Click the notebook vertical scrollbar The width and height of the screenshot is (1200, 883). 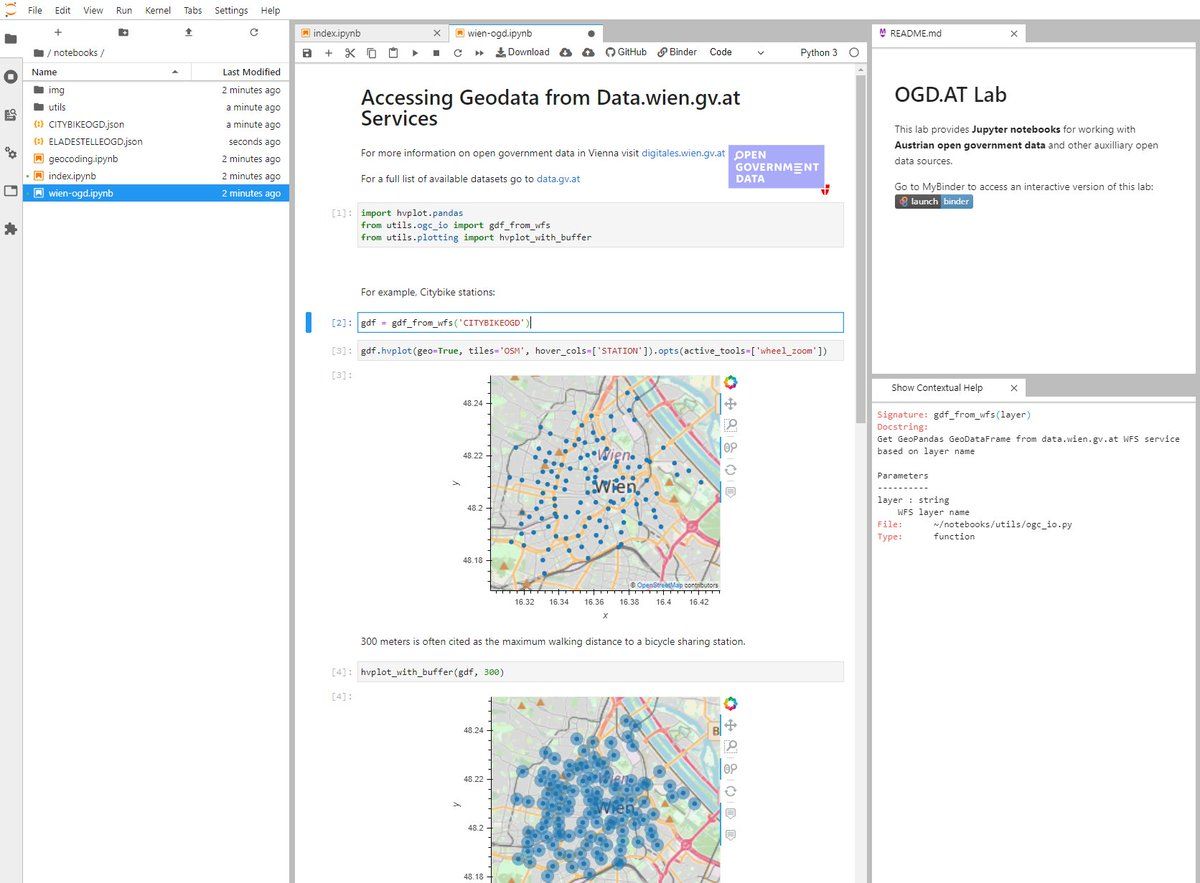click(861, 250)
